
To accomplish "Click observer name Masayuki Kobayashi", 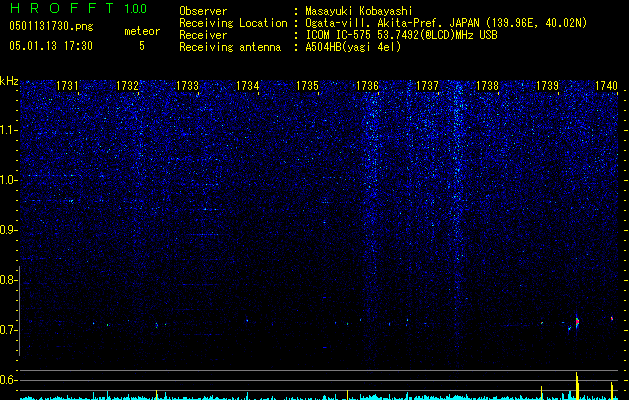I will pos(359,11).
